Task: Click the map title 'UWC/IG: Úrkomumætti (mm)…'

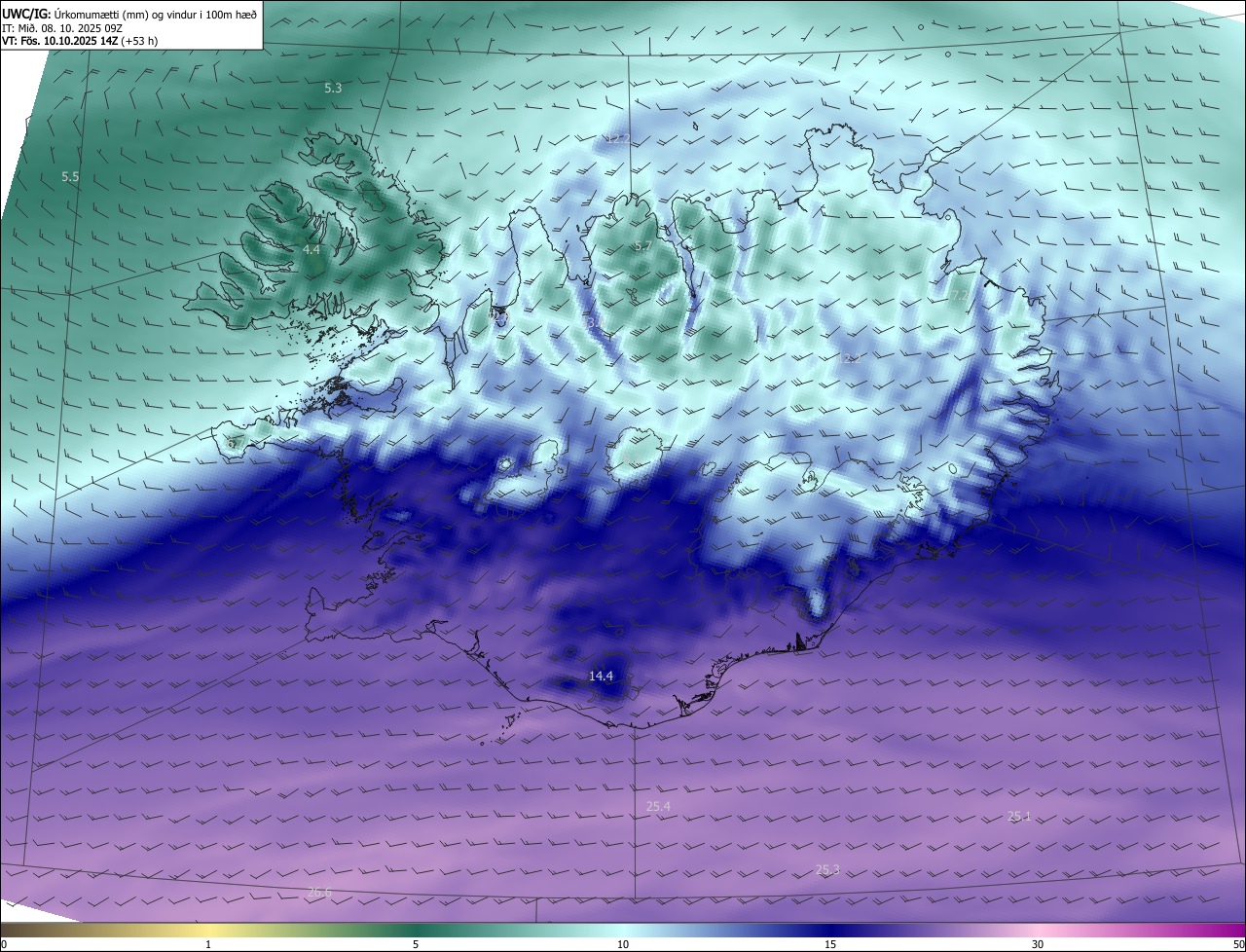Action: click(x=129, y=13)
